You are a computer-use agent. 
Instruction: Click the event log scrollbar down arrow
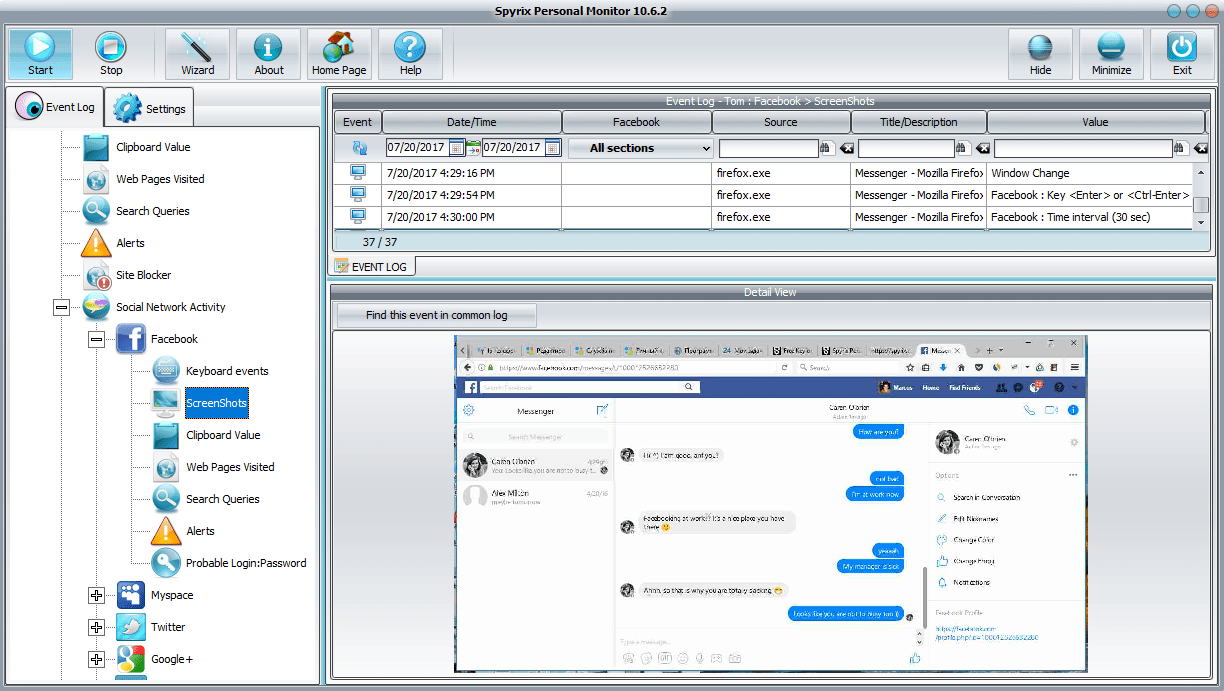(1201, 222)
